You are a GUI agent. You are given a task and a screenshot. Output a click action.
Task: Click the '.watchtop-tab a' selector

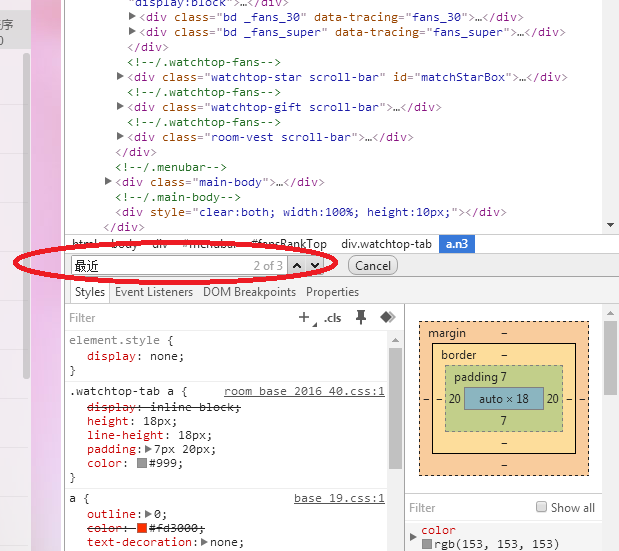pyautogui.click(x=122, y=391)
